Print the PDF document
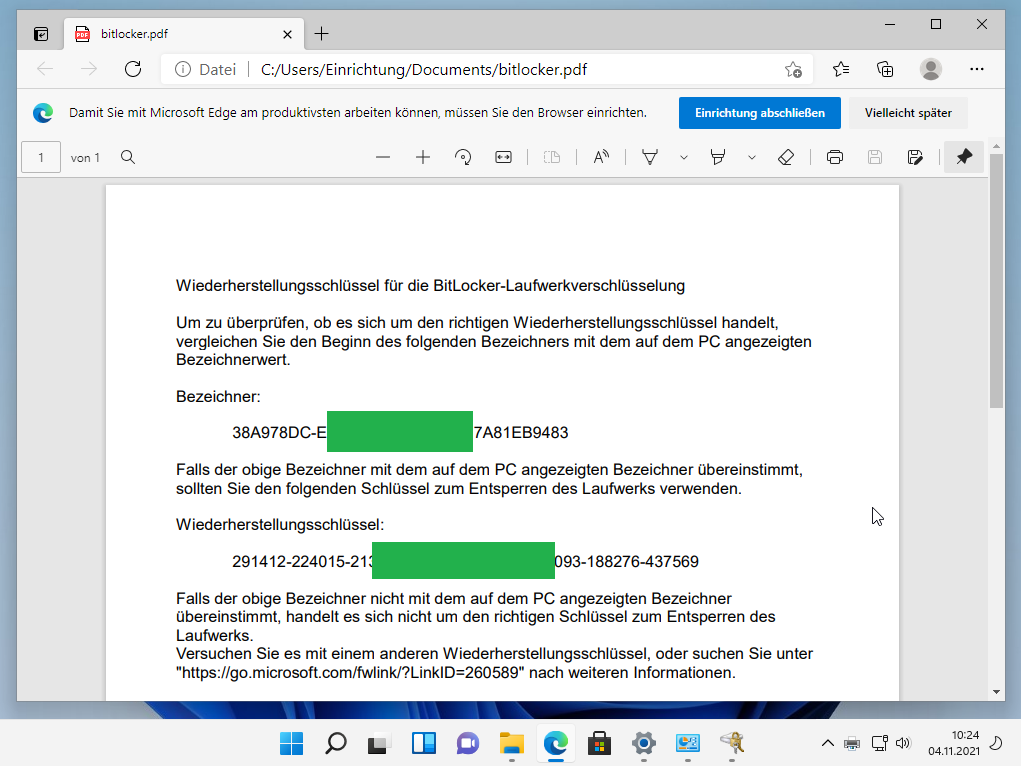 click(835, 157)
